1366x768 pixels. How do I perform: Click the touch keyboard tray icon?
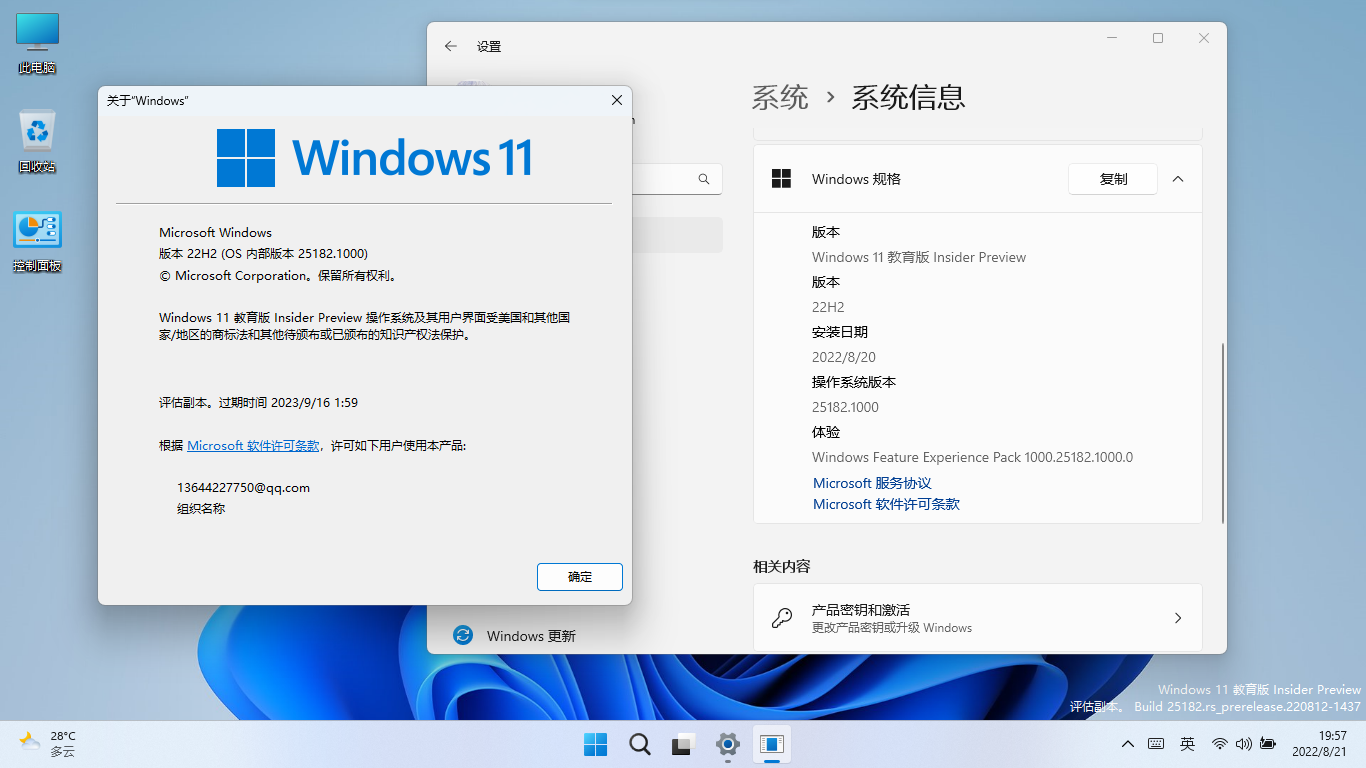coord(1156,744)
